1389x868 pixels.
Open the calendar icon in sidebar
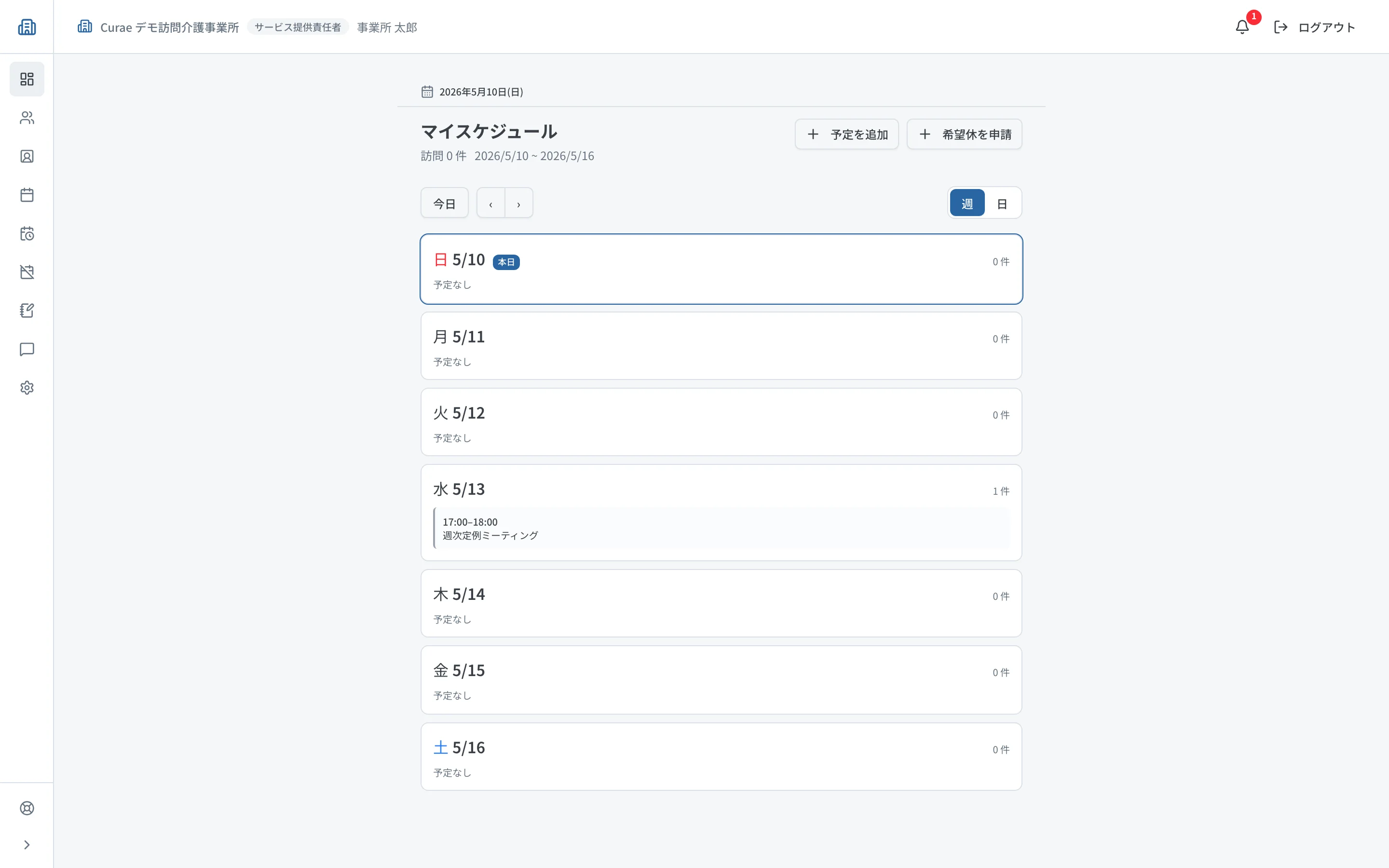[x=27, y=195]
